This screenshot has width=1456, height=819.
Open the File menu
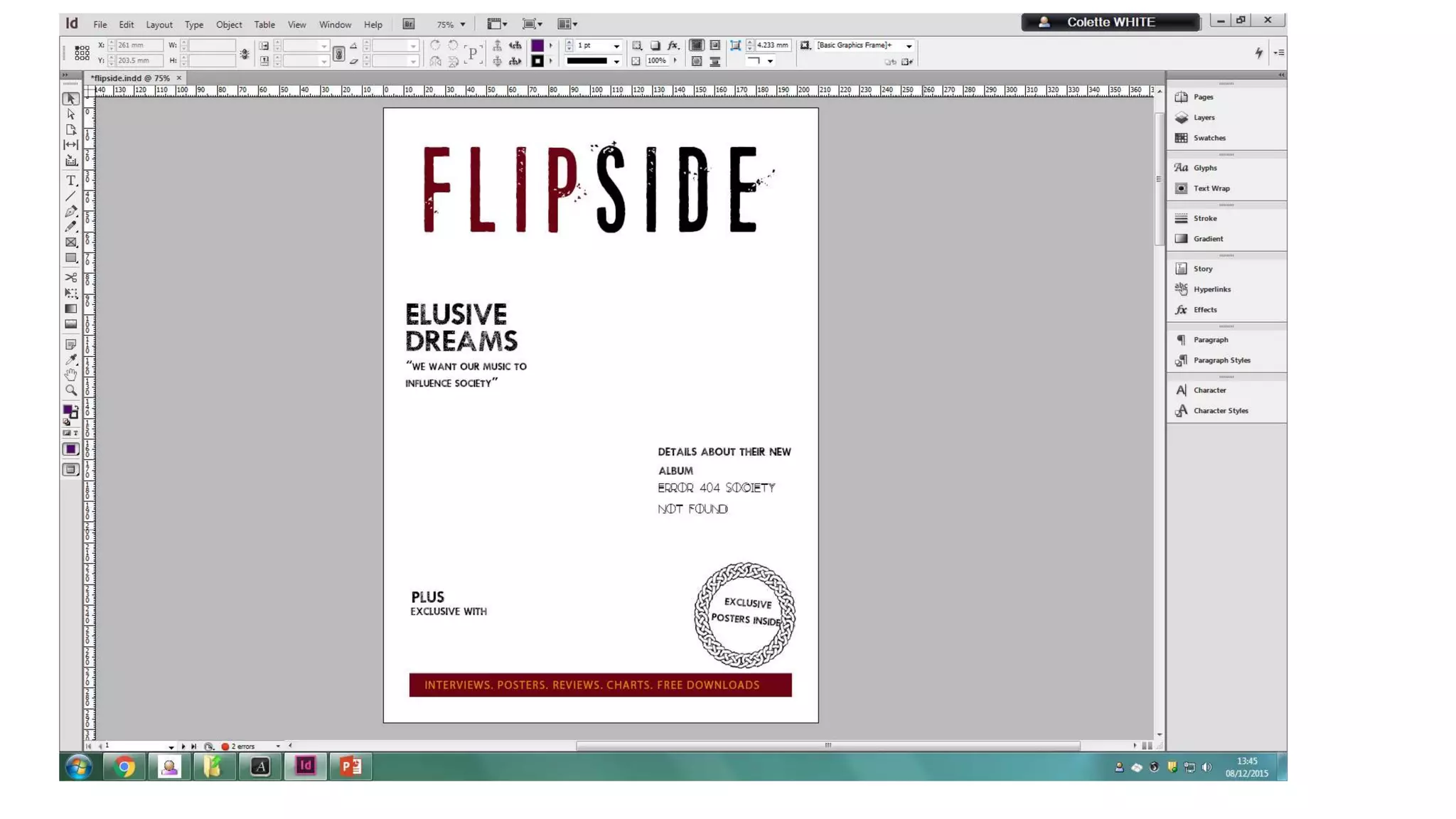(100, 24)
